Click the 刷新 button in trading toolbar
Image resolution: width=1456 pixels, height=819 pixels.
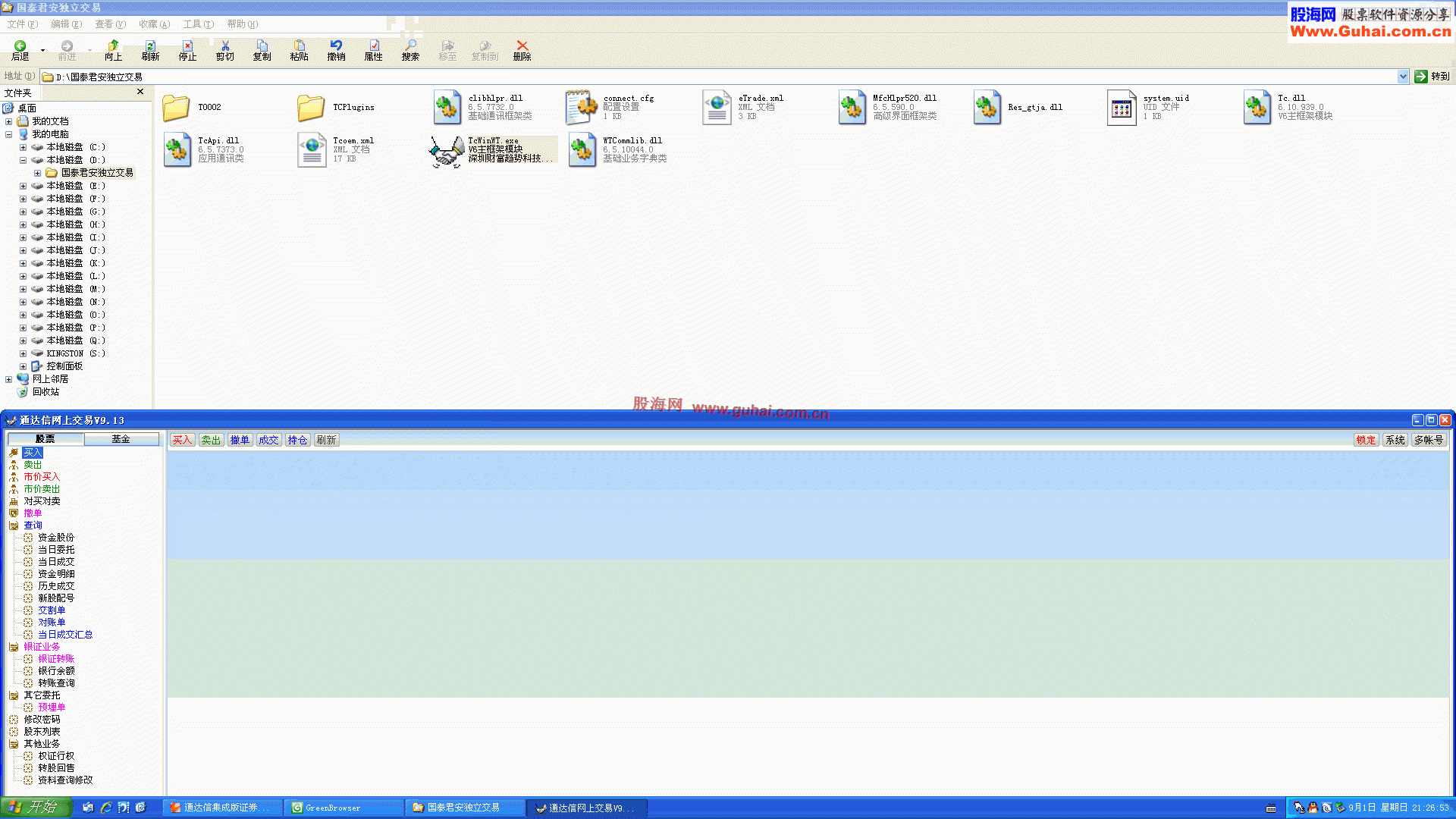tap(326, 440)
